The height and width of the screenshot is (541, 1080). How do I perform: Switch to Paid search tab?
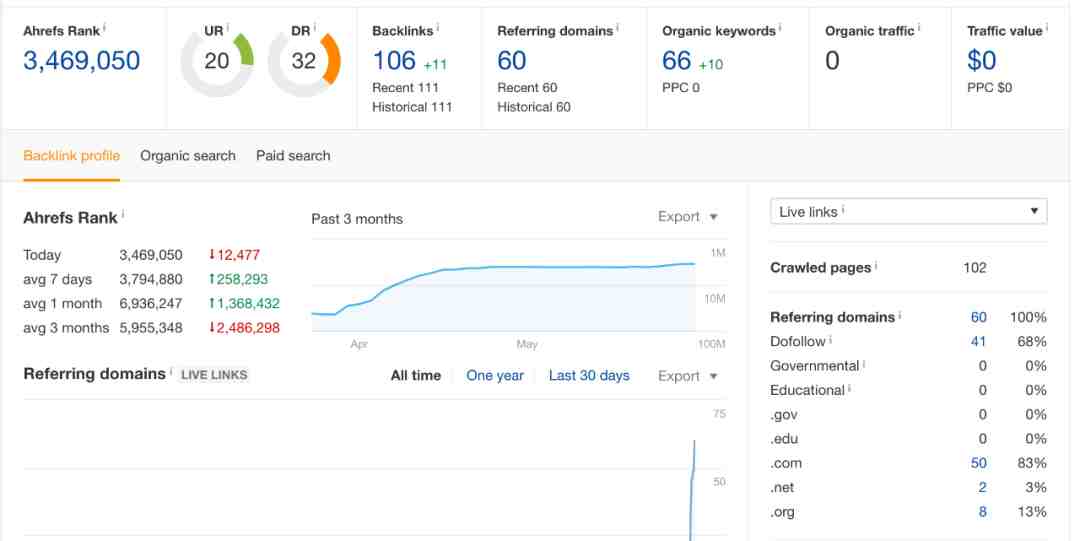pos(293,156)
